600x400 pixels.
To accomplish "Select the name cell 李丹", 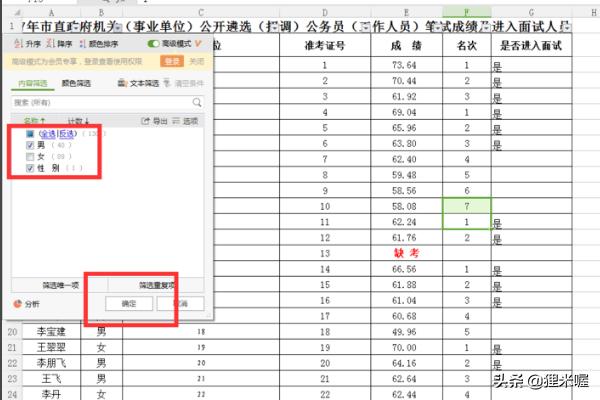I will (51, 394).
